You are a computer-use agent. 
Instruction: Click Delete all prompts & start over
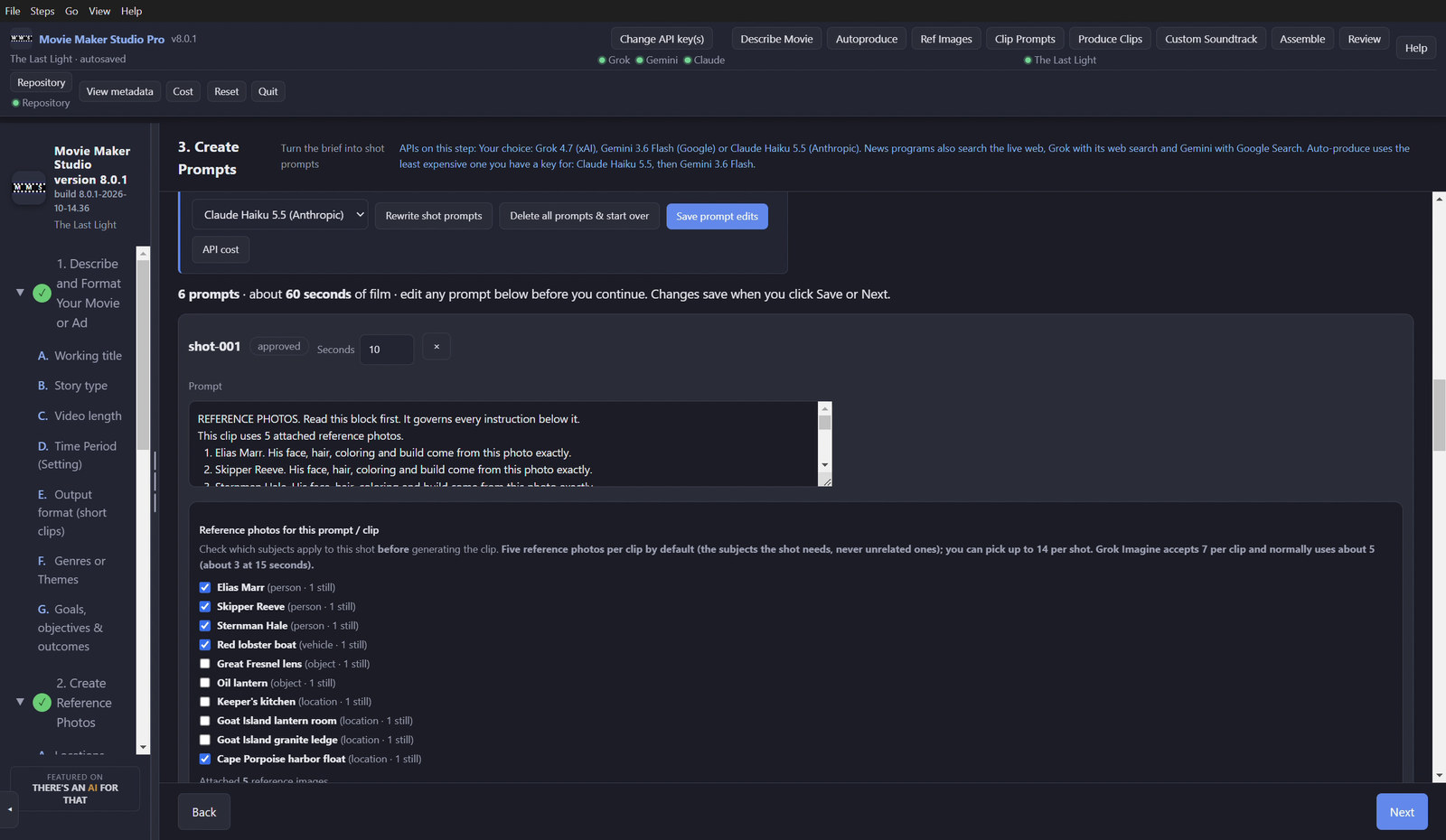[579, 216]
